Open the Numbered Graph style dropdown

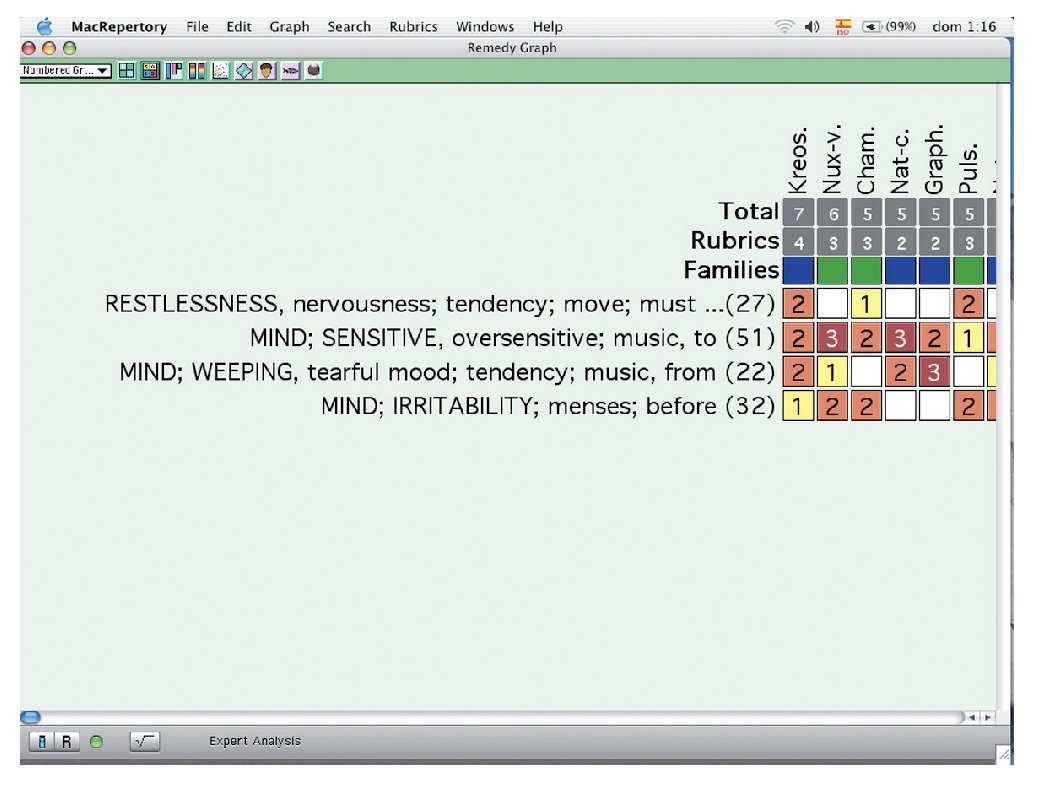(x=66, y=71)
